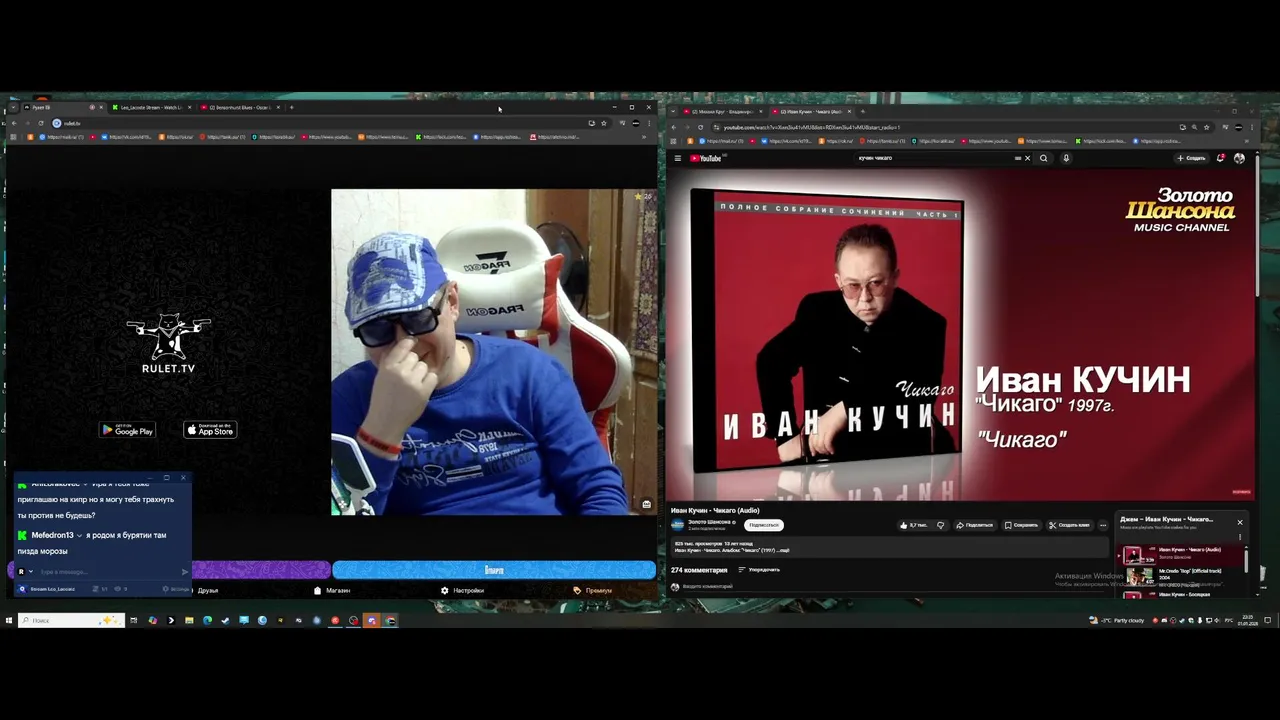Go back in YouTube browser window
The image size is (1280, 720).
tap(673, 127)
